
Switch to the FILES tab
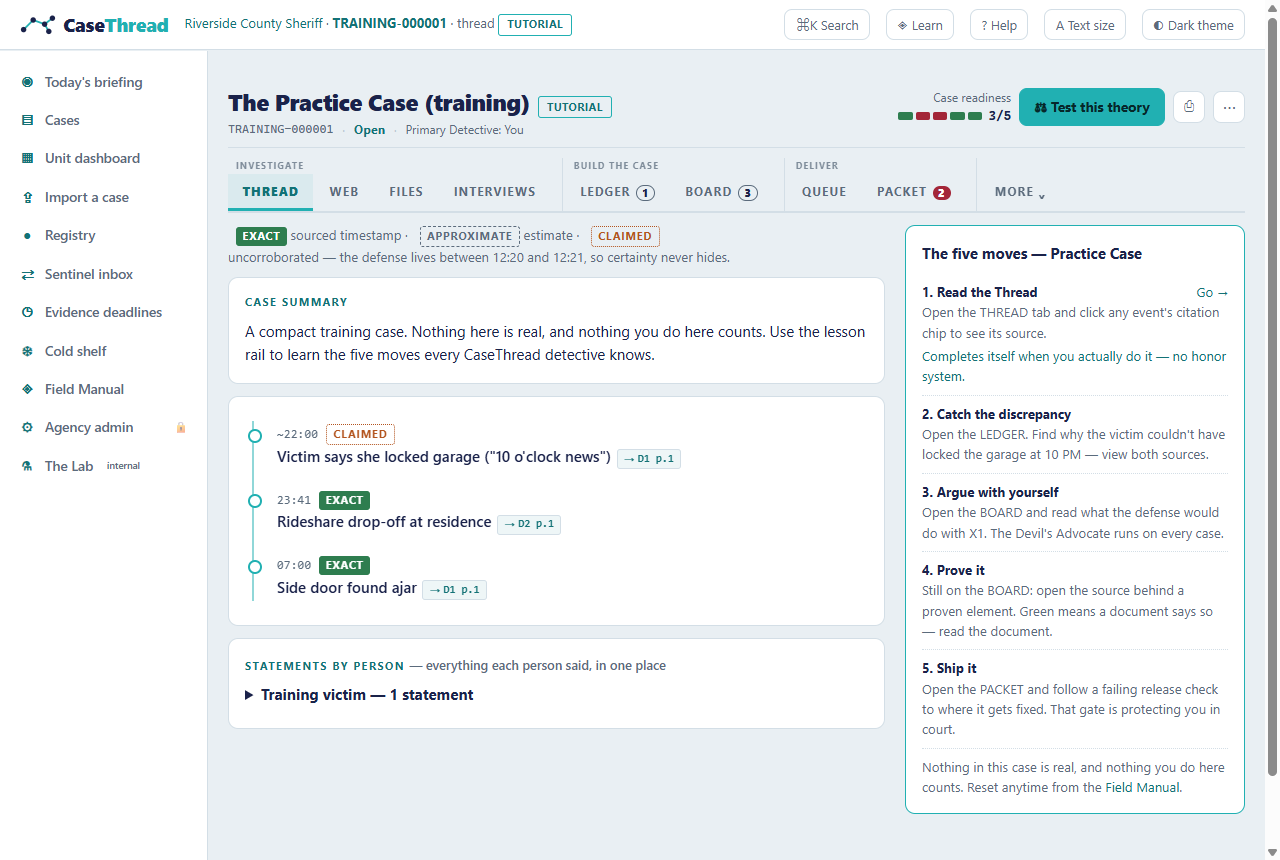(406, 192)
